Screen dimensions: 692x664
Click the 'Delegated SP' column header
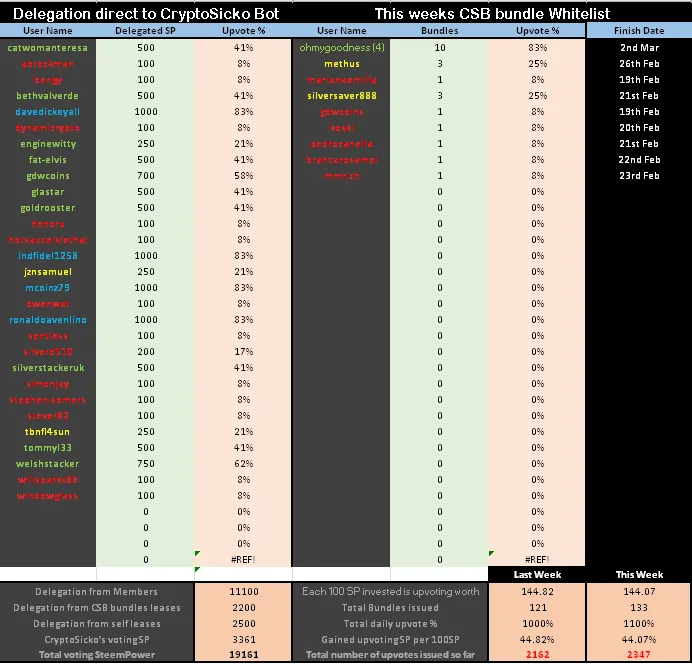(145, 30)
